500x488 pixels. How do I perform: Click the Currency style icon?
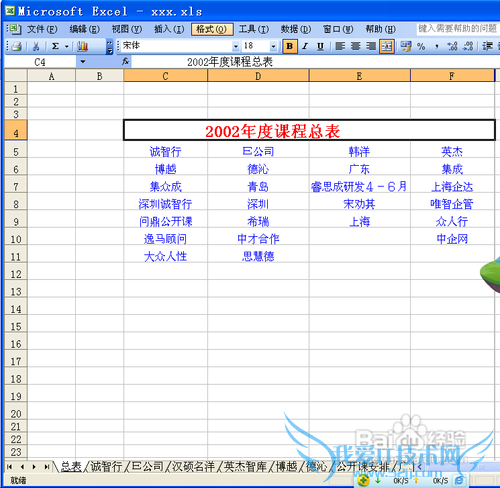click(x=406, y=46)
